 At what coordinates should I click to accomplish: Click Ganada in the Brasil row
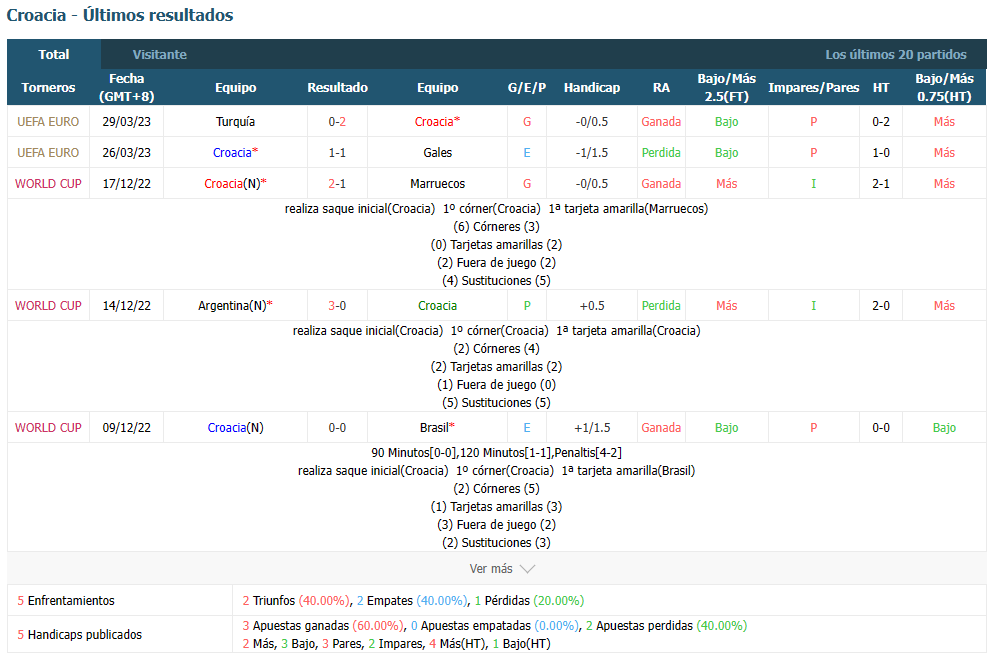[x=661, y=428]
